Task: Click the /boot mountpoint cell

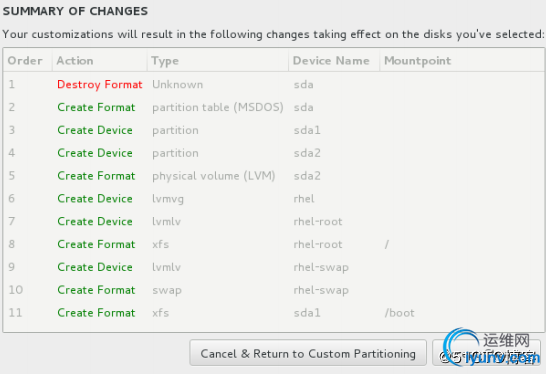Action: pos(399,313)
